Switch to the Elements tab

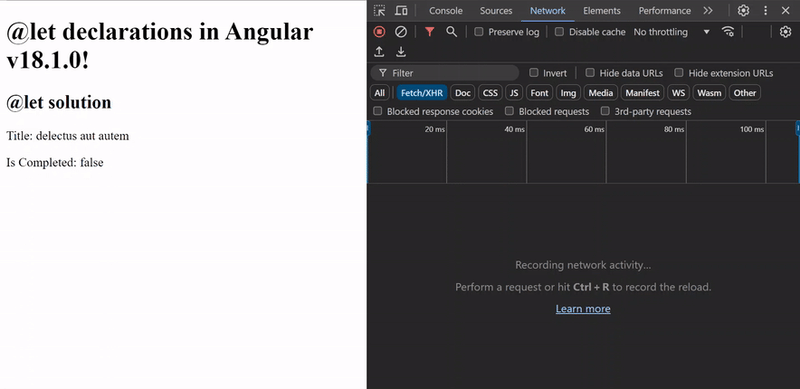click(602, 11)
